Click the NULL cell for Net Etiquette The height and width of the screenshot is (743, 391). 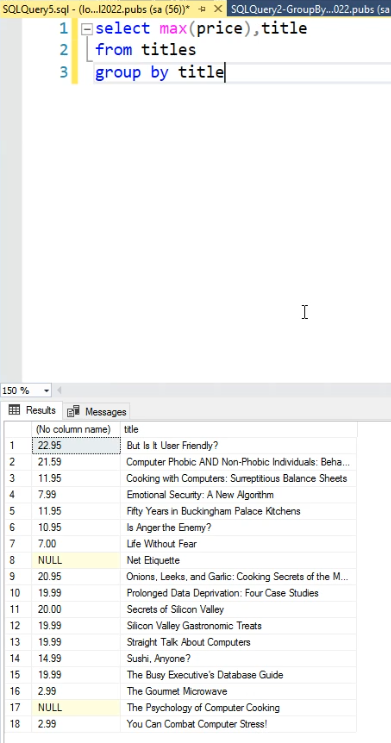[x=76, y=560]
